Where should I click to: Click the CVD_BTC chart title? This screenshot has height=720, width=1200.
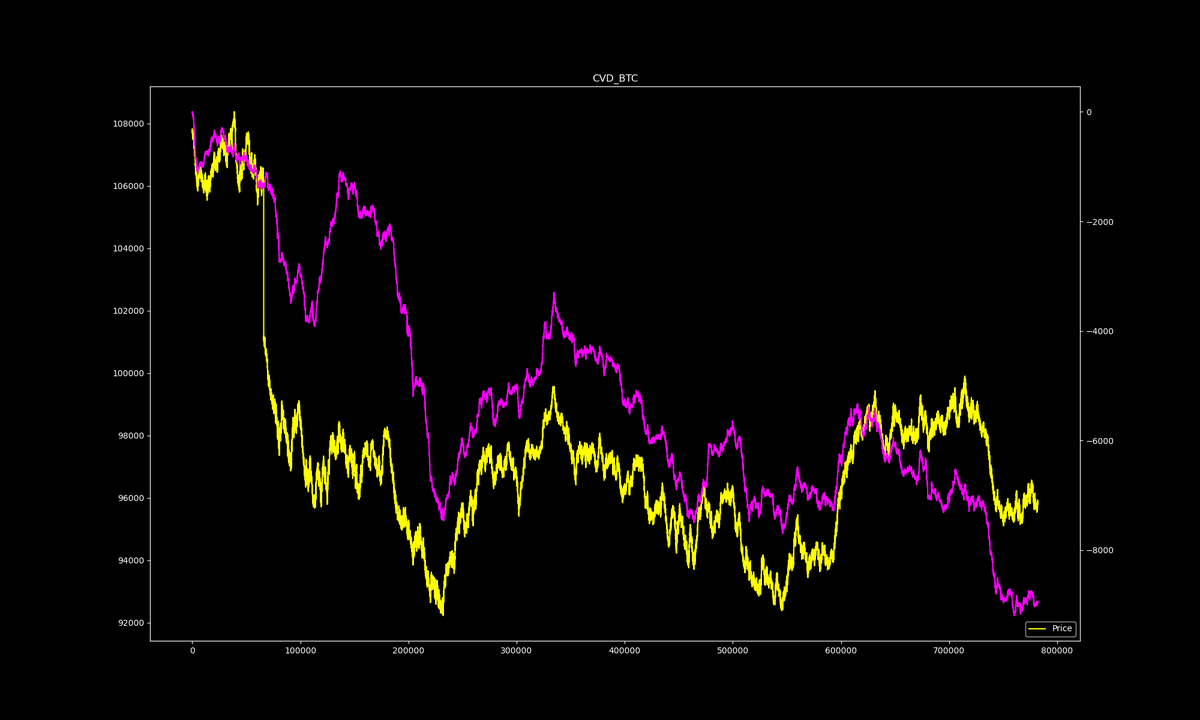click(x=615, y=78)
